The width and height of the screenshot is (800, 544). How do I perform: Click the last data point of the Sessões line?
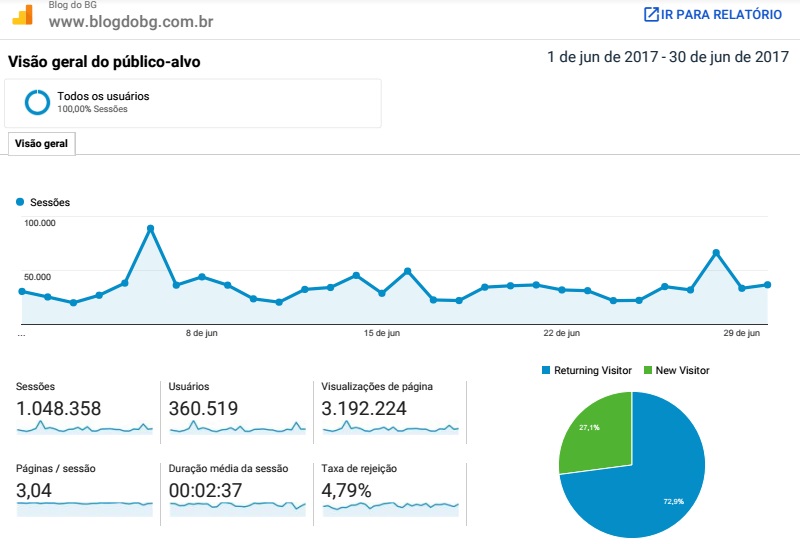767,285
